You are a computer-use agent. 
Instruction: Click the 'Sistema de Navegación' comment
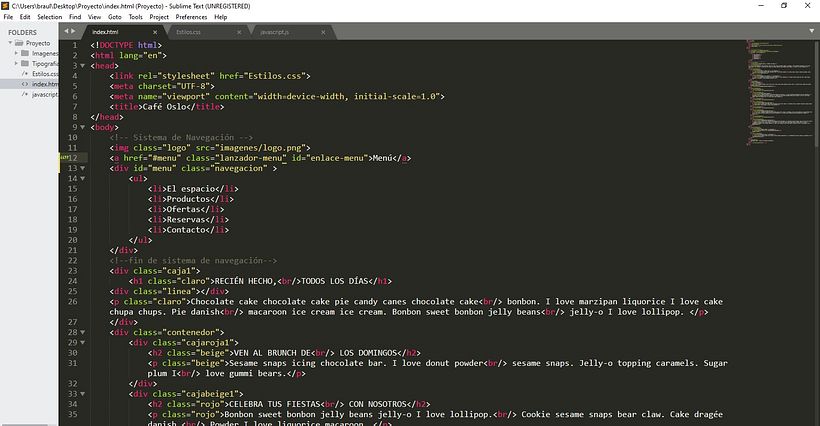click(183, 137)
